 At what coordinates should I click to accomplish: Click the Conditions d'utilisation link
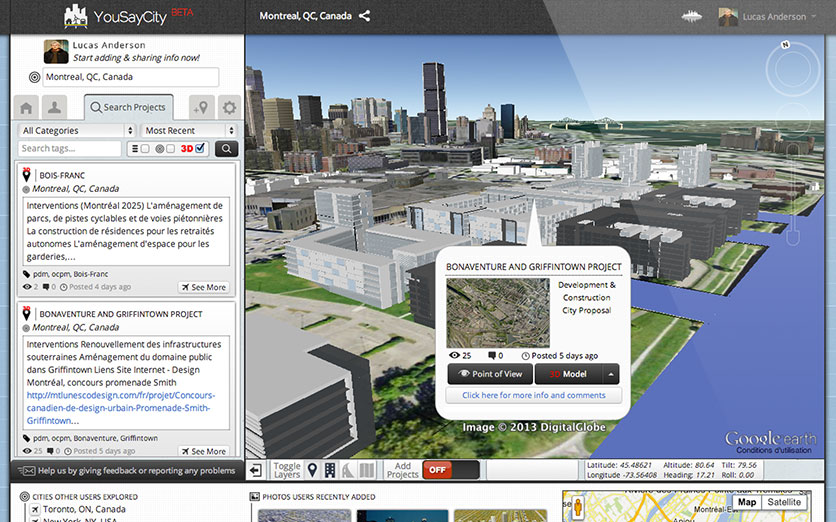[x=774, y=450]
